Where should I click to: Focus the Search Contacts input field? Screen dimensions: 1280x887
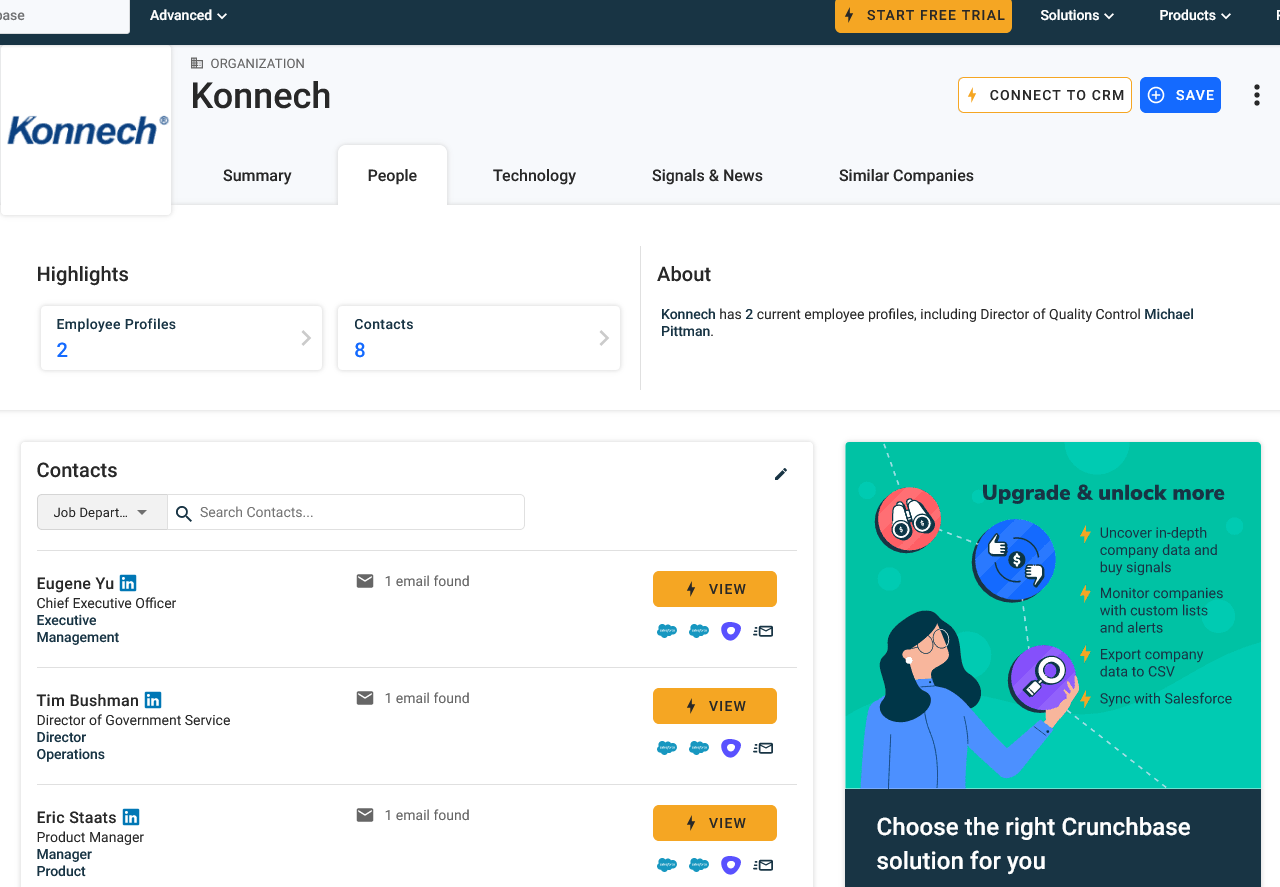click(346, 512)
